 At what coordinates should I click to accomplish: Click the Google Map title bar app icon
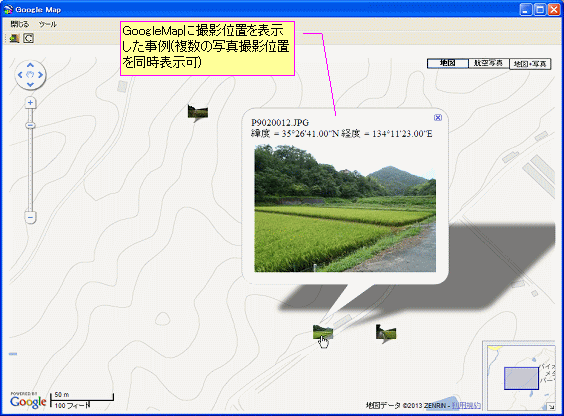click(x=8, y=9)
